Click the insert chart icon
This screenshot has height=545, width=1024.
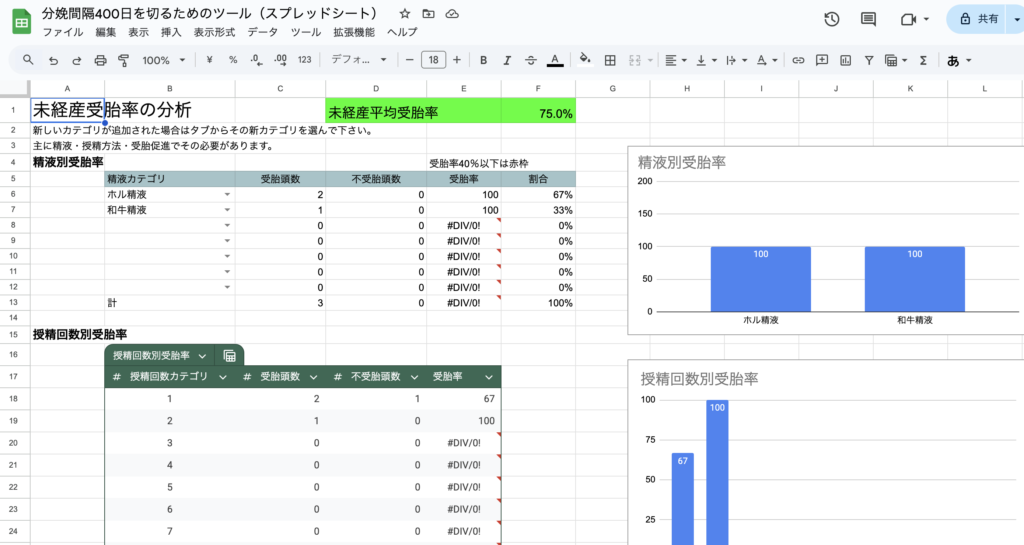[x=845, y=60]
